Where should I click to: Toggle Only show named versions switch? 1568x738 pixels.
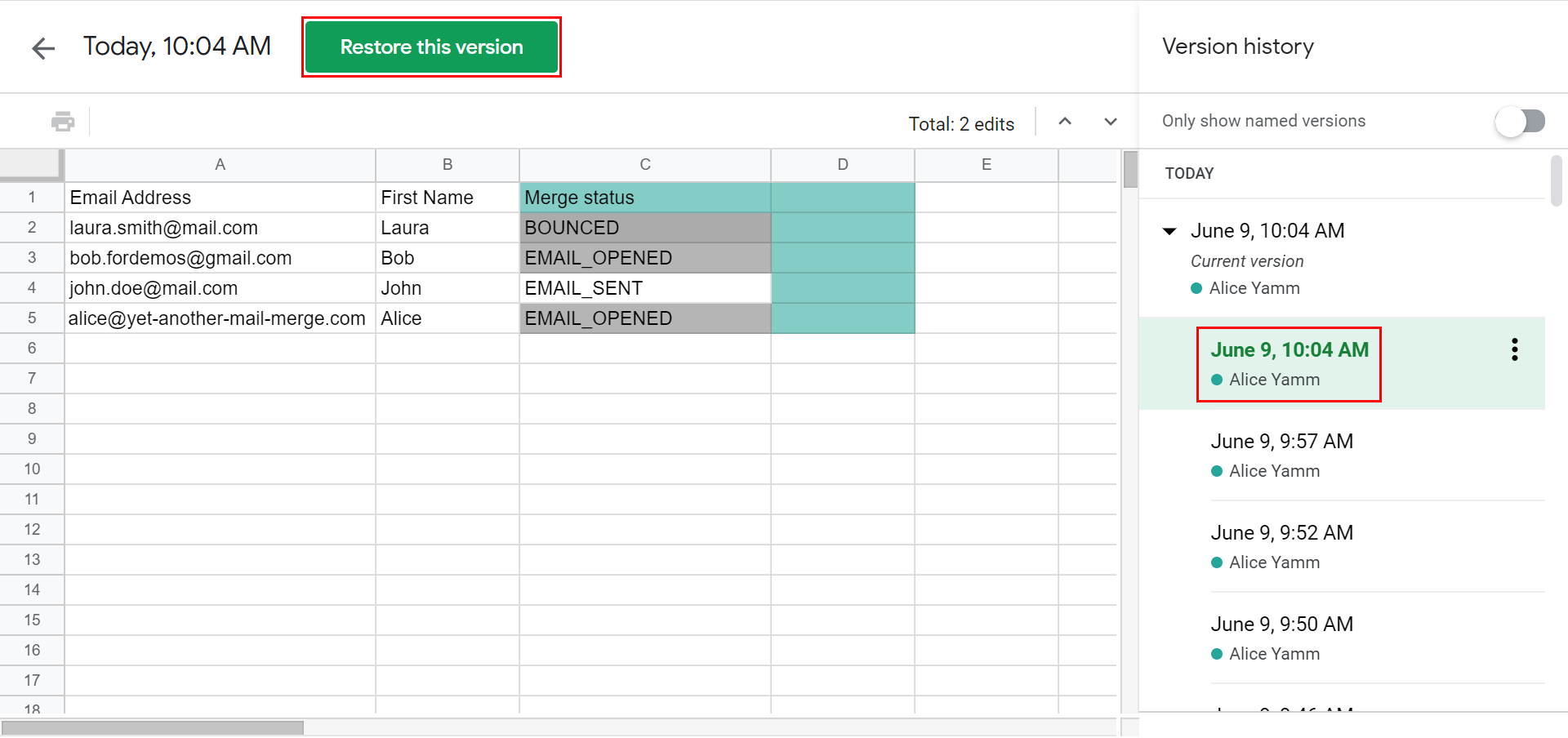[x=1520, y=122]
